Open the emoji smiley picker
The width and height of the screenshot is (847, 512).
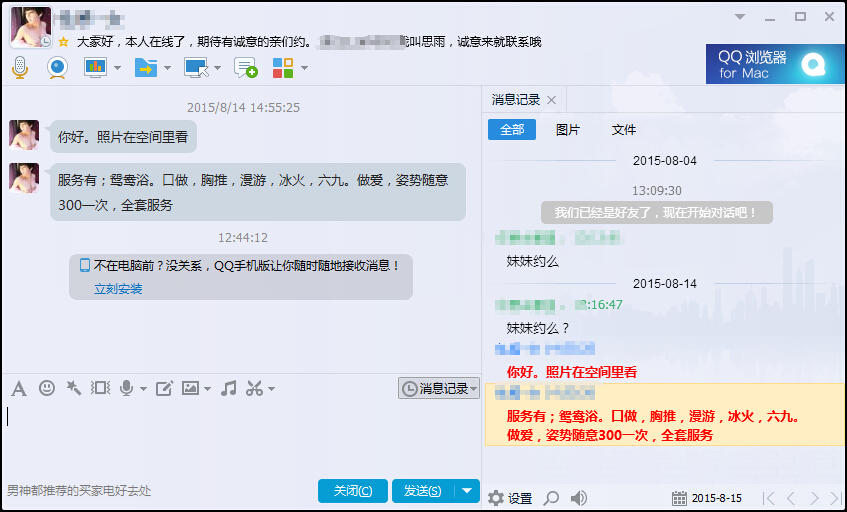click(47, 387)
